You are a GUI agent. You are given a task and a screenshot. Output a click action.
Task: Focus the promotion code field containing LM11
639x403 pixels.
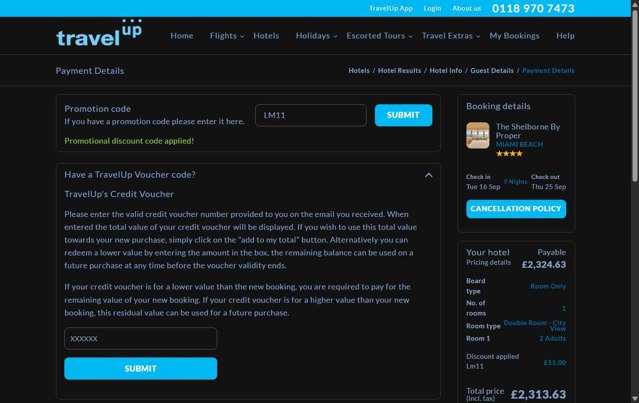tap(311, 115)
